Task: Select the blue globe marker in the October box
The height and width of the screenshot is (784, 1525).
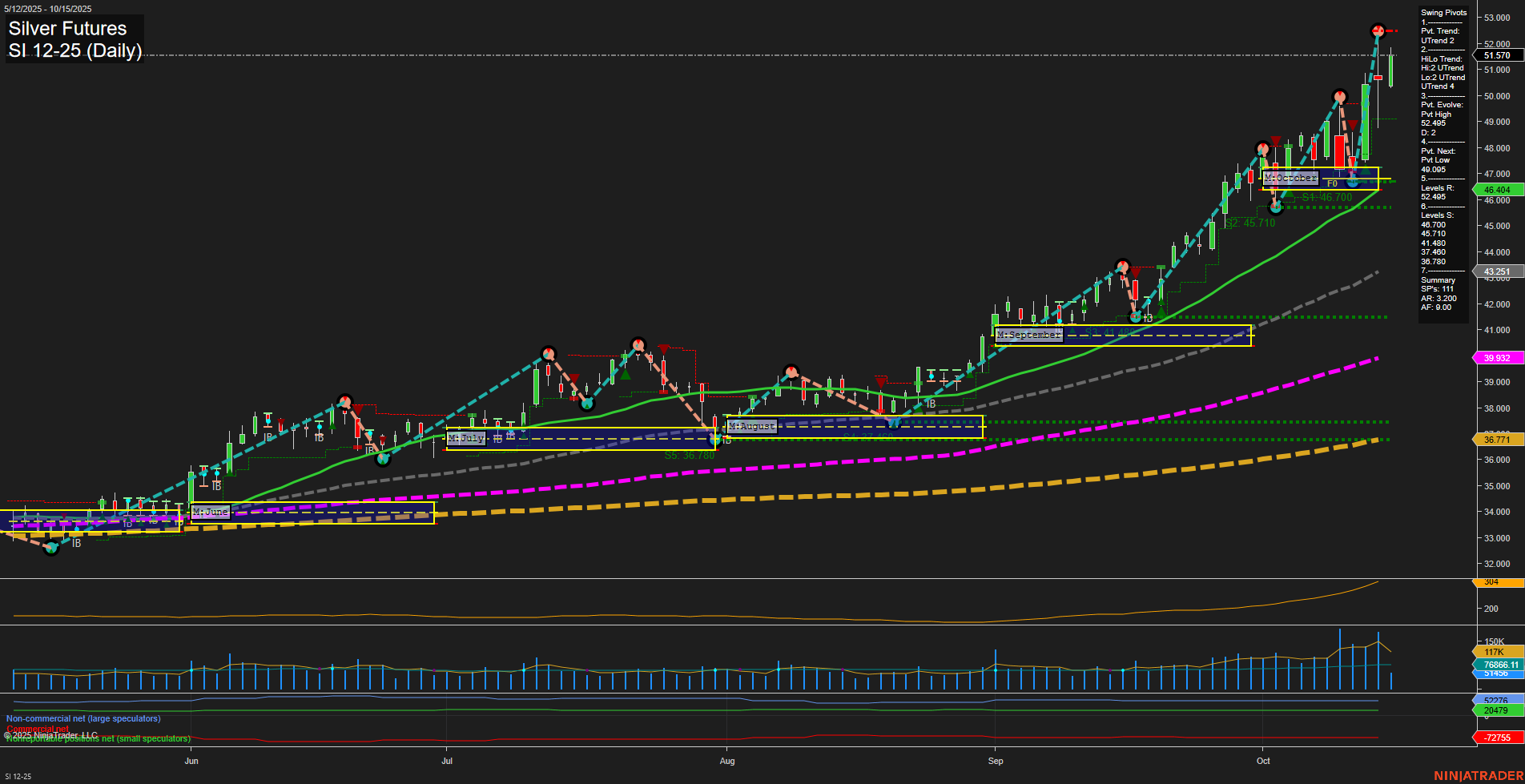Action: pos(1352,183)
